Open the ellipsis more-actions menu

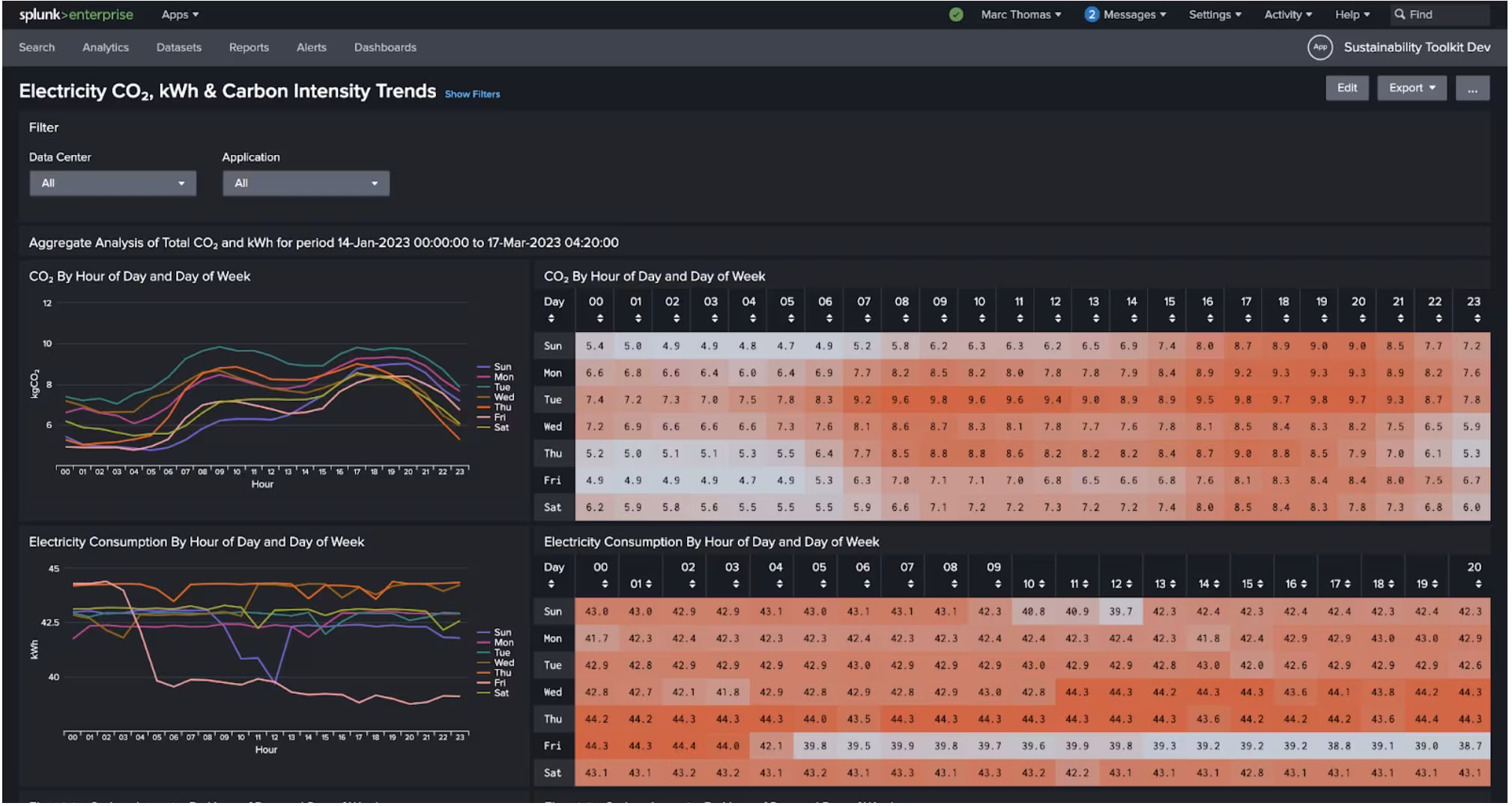tap(1472, 88)
